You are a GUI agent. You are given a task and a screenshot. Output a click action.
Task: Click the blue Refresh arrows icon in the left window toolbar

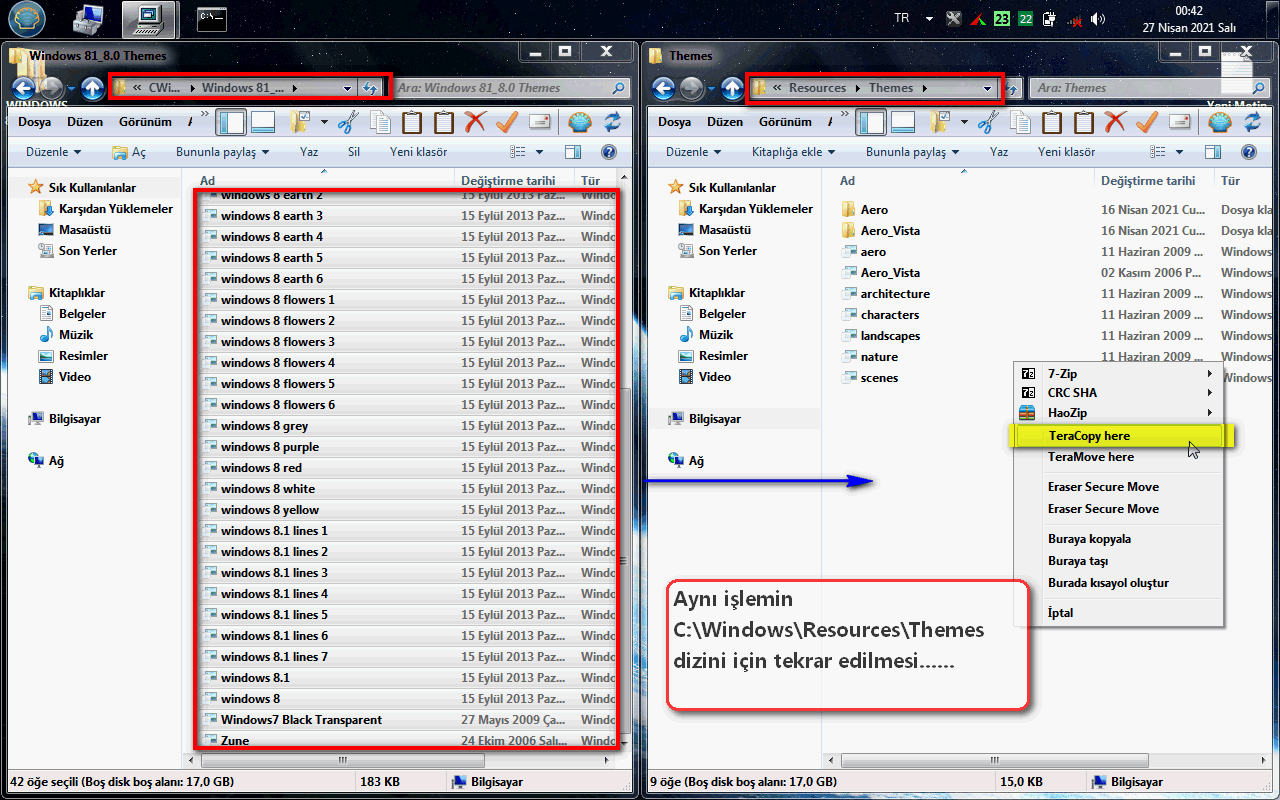pos(612,122)
